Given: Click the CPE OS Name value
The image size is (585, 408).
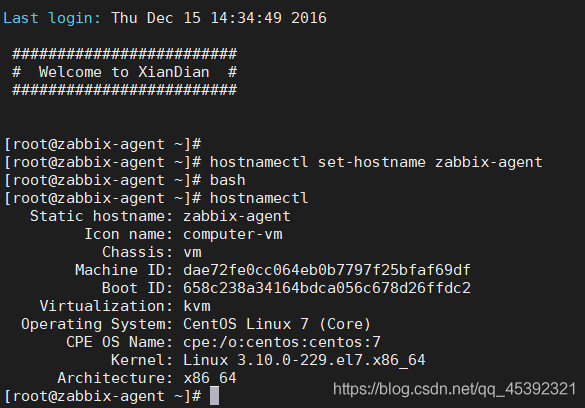Looking at the screenshot, I should [x=282, y=342].
